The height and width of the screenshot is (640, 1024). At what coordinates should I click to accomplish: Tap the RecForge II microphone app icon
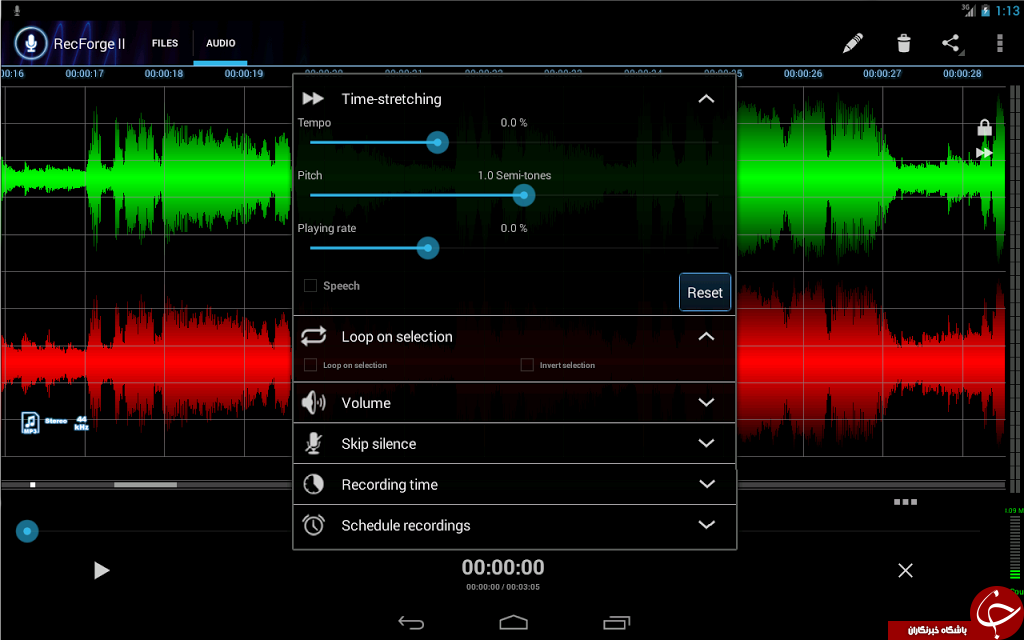click(x=31, y=43)
